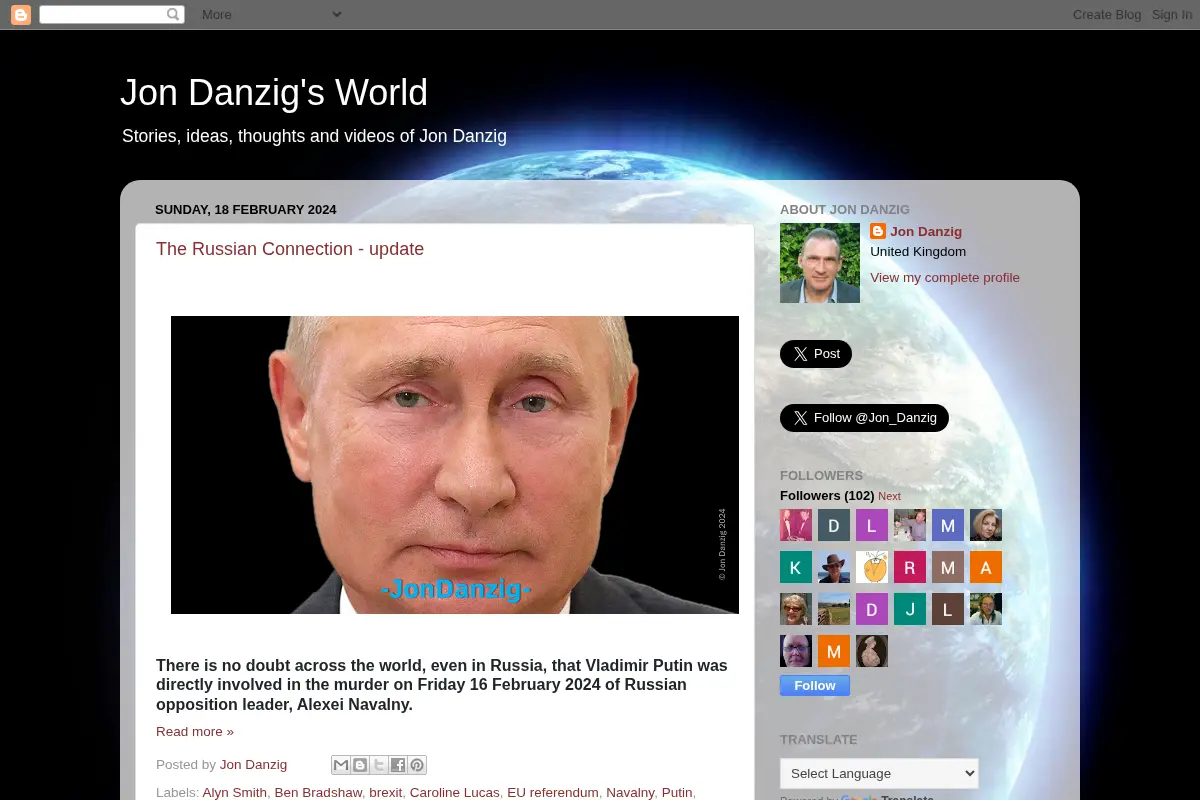Click date header 'Sunday, 18 February 2024'
The image size is (1200, 800).
(246, 209)
